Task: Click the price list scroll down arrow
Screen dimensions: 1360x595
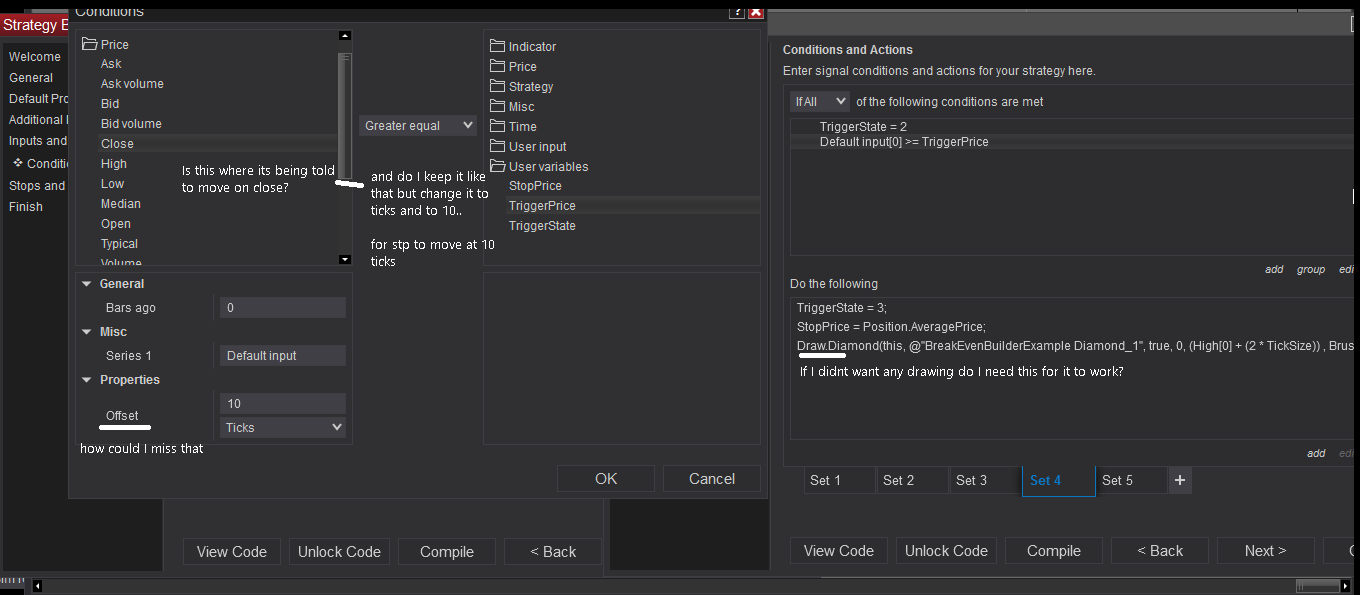Action: click(x=345, y=259)
